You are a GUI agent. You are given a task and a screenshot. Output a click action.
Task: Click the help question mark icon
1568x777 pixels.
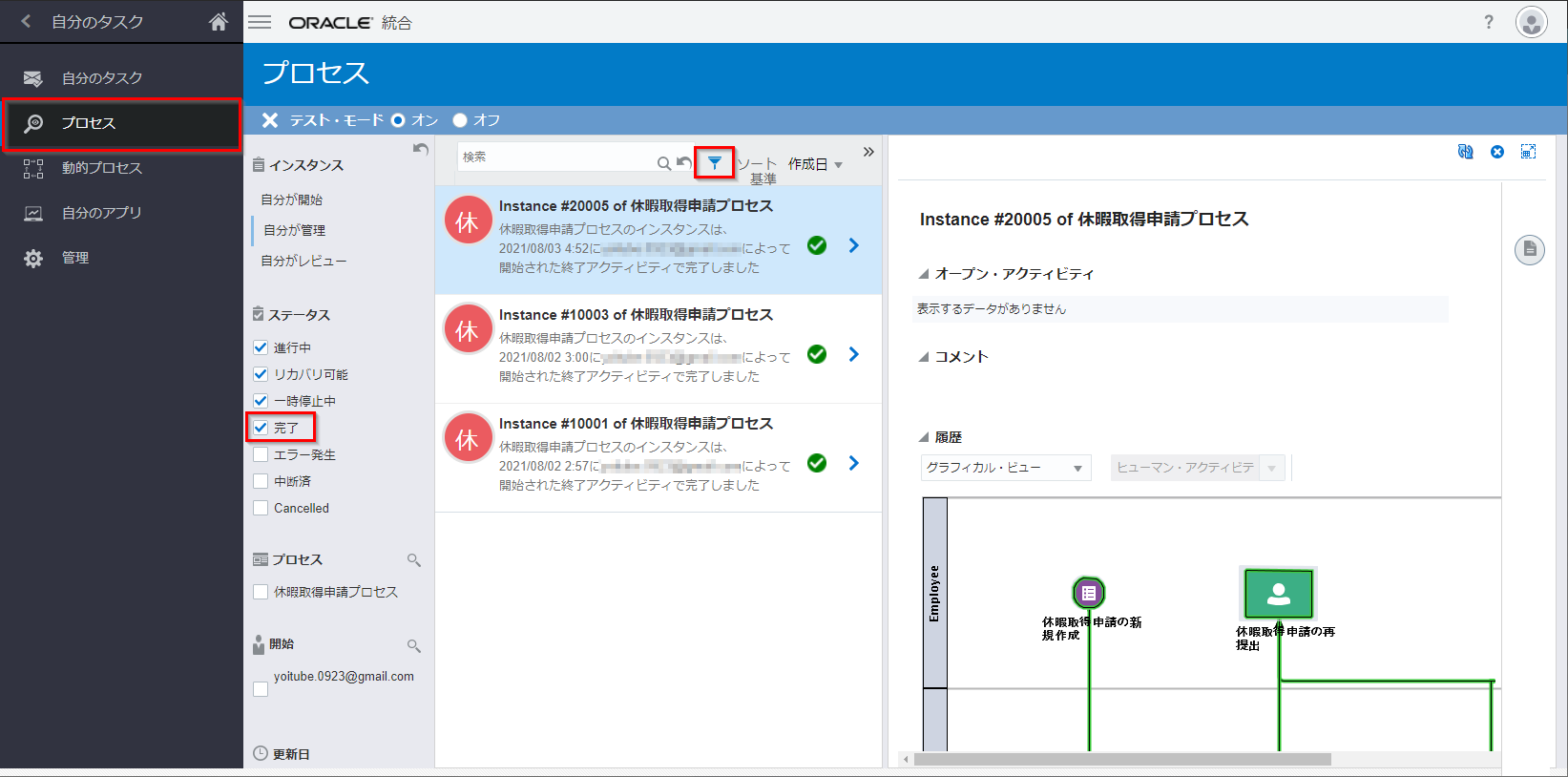click(1488, 22)
